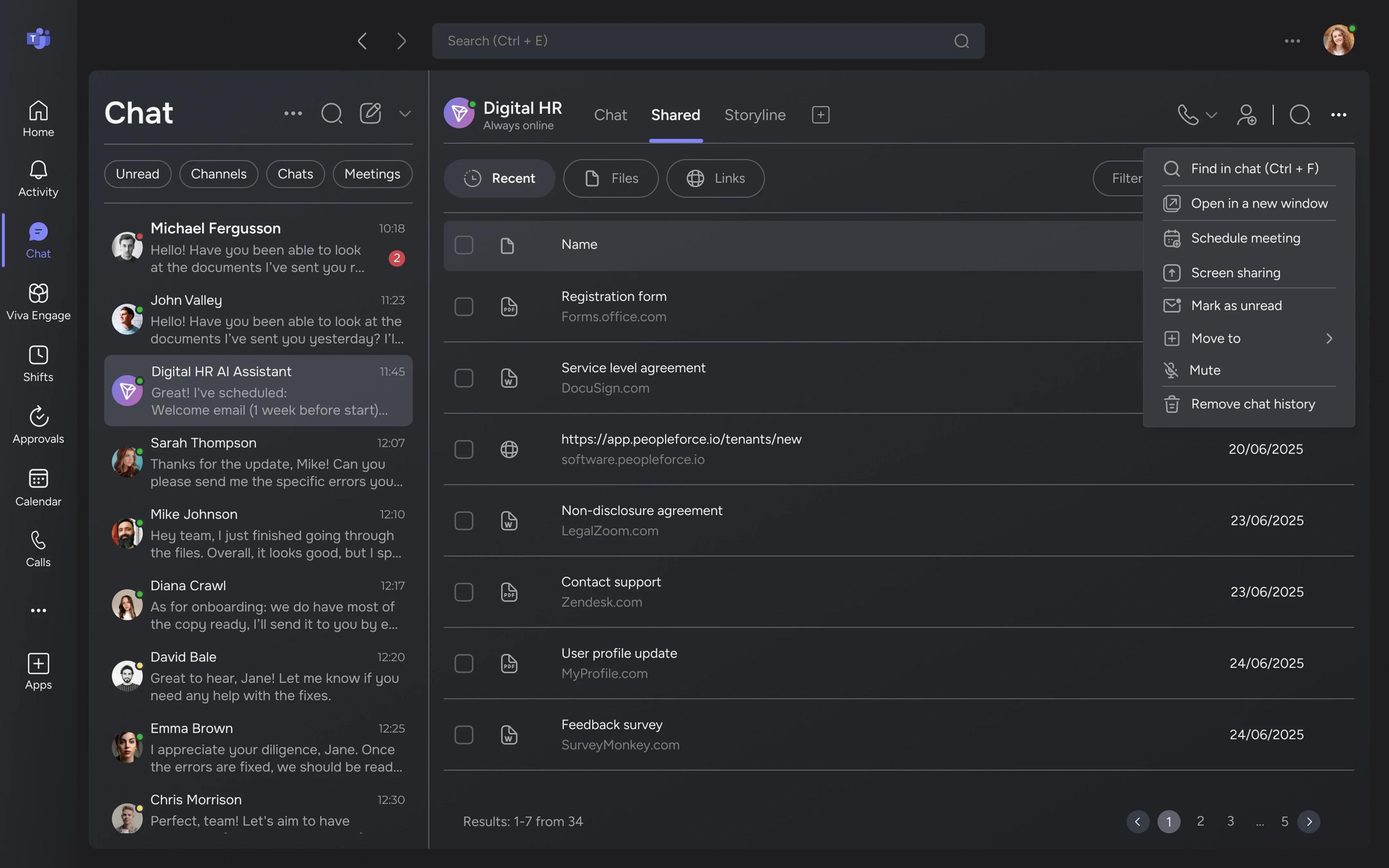The width and height of the screenshot is (1389, 868).
Task: Check the Registration form checkbox
Action: (x=464, y=307)
